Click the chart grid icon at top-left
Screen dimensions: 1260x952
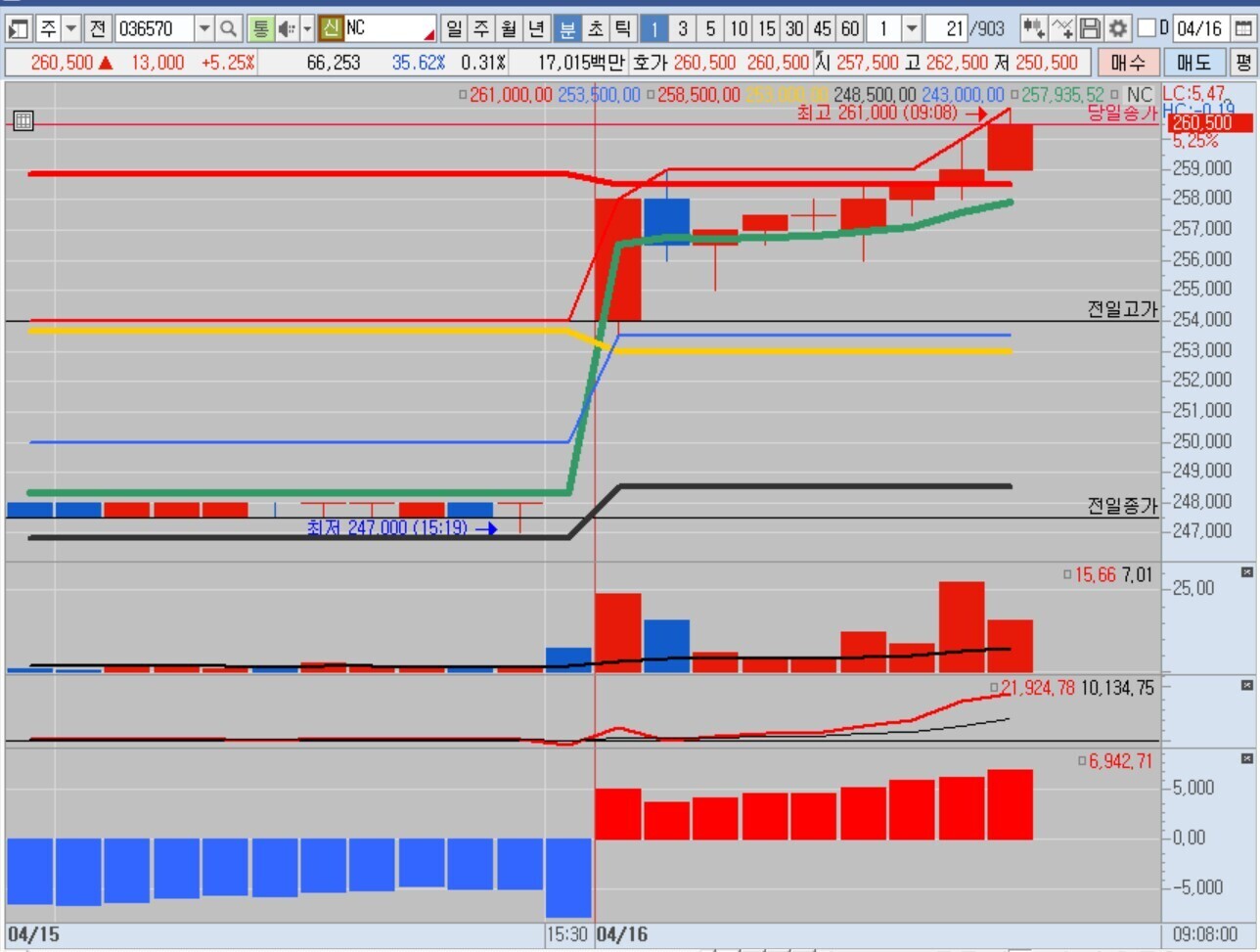click(x=23, y=120)
